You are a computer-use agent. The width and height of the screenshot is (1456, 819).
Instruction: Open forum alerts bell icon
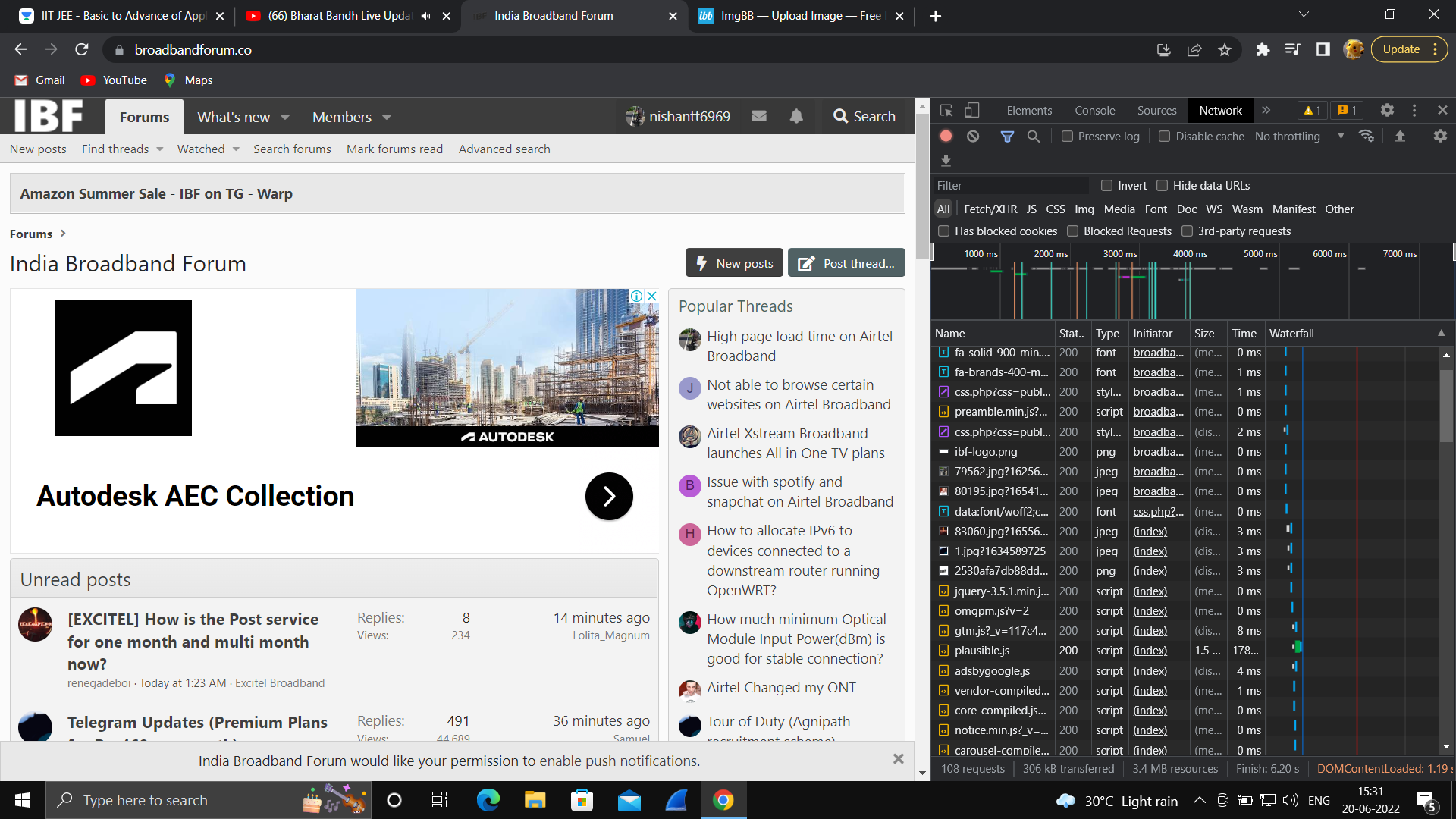click(796, 116)
